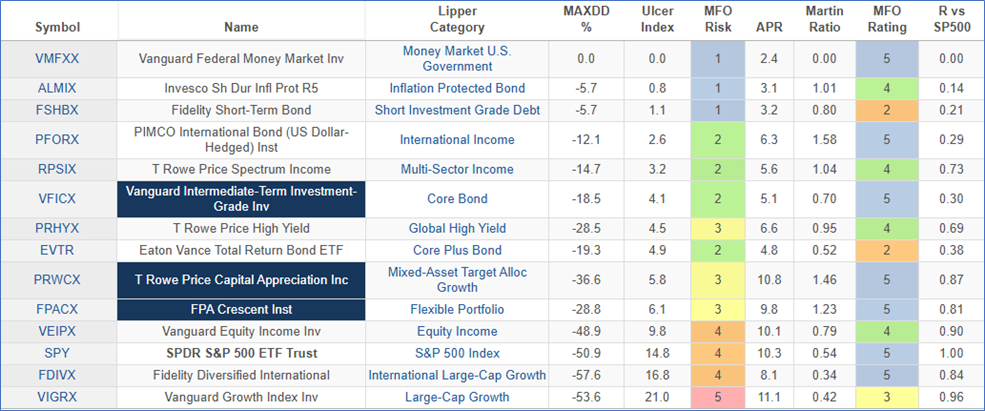Click the VMFXX symbol link
This screenshot has height=411, width=985.
pos(56,59)
